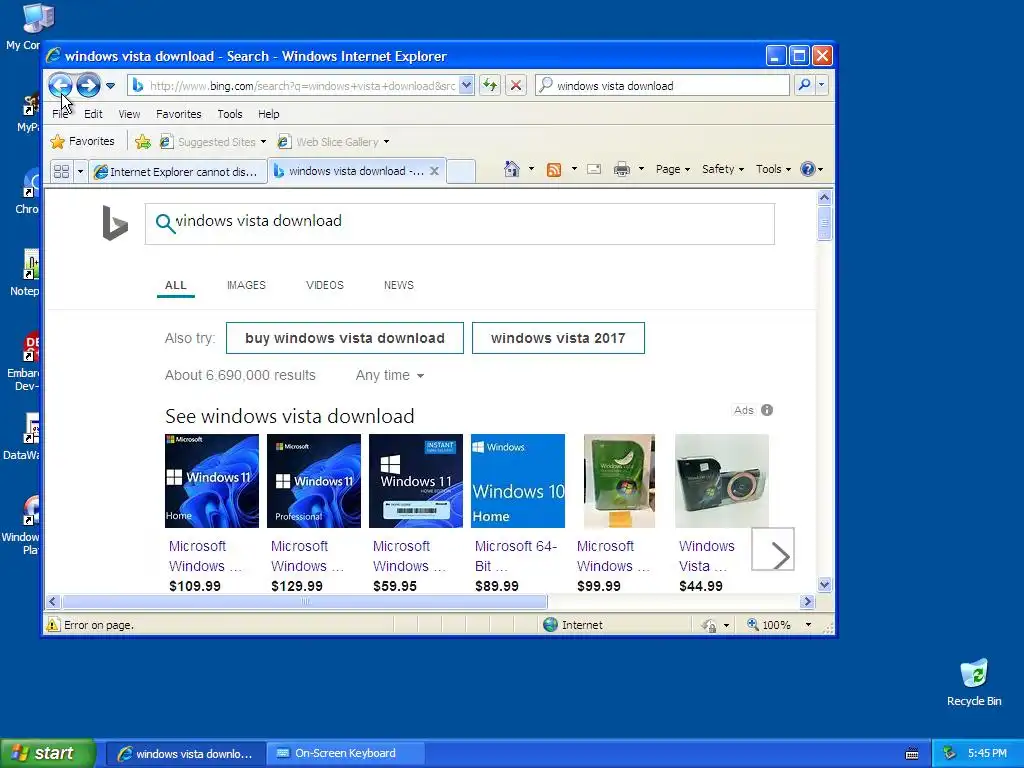Click the Bing page search field
This screenshot has width=1024, height=768.
pyautogui.click(x=460, y=224)
